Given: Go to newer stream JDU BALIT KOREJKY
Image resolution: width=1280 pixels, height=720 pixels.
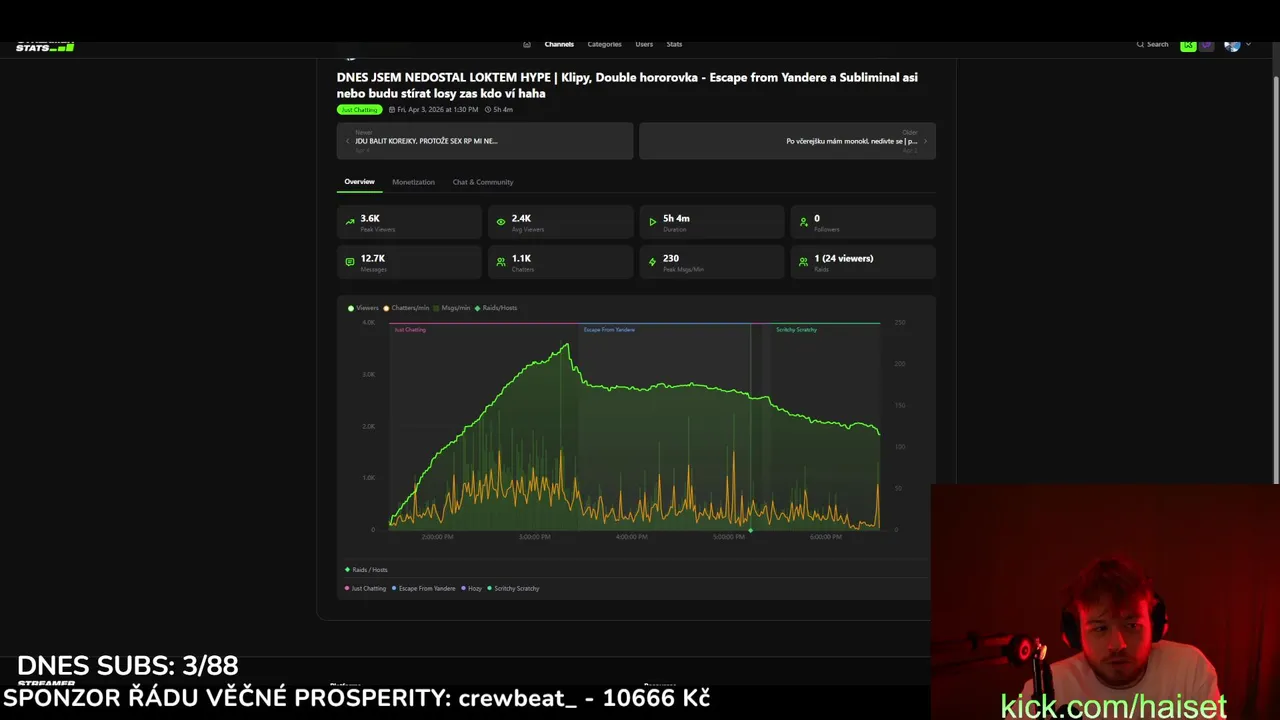Looking at the screenshot, I should [x=485, y=141].
